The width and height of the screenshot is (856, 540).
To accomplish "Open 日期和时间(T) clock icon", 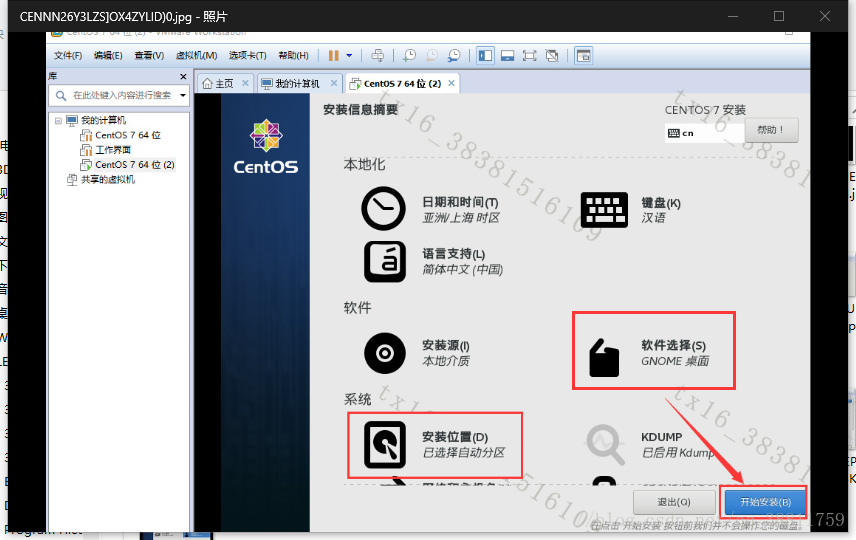I will point(384,208).
